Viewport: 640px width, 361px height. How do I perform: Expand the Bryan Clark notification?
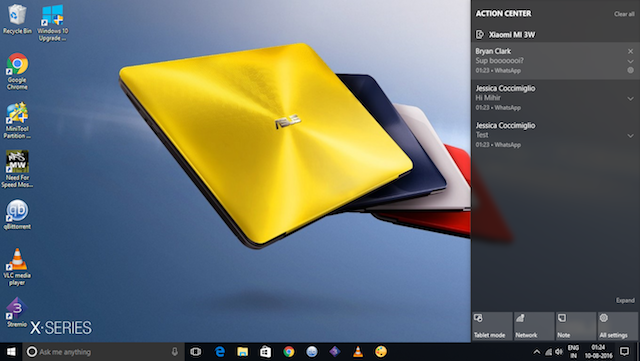point(630,61)
